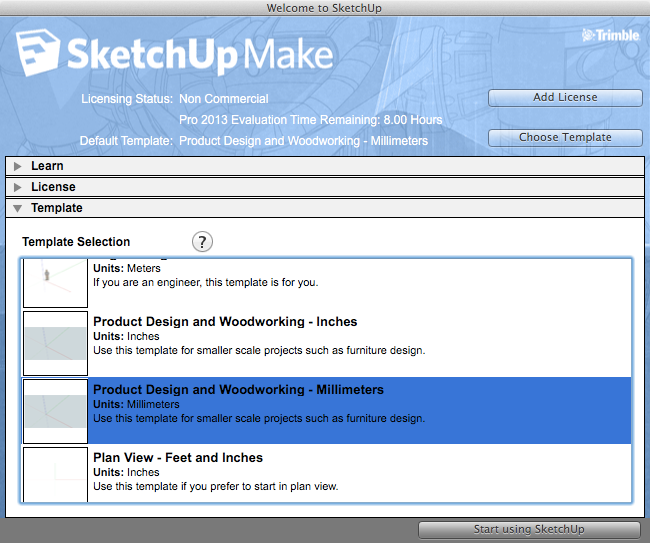Choose Plan View - Feet and Inches title
Image resolution: width=650 pixels, height=543 pixels.
click(178, 458)
